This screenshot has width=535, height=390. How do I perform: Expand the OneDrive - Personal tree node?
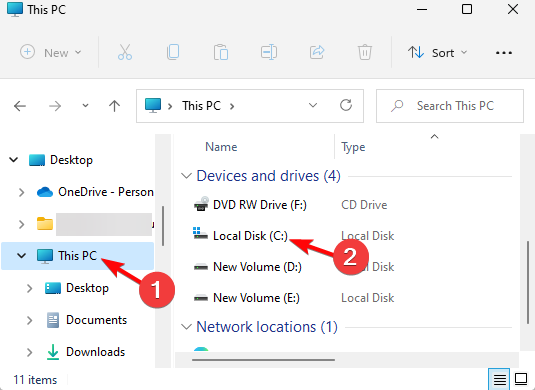pos(21,192)
